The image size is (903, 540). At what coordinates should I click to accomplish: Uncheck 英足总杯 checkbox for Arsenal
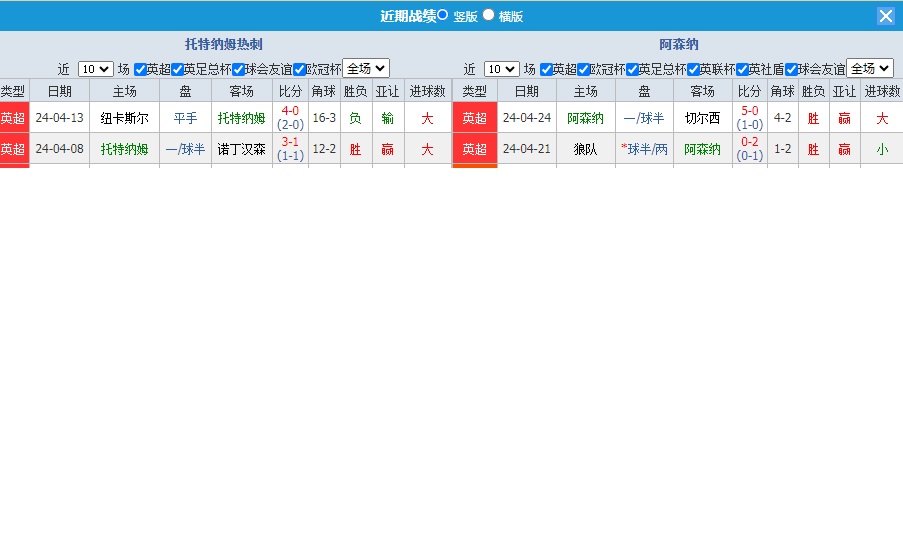pos(632,70)
